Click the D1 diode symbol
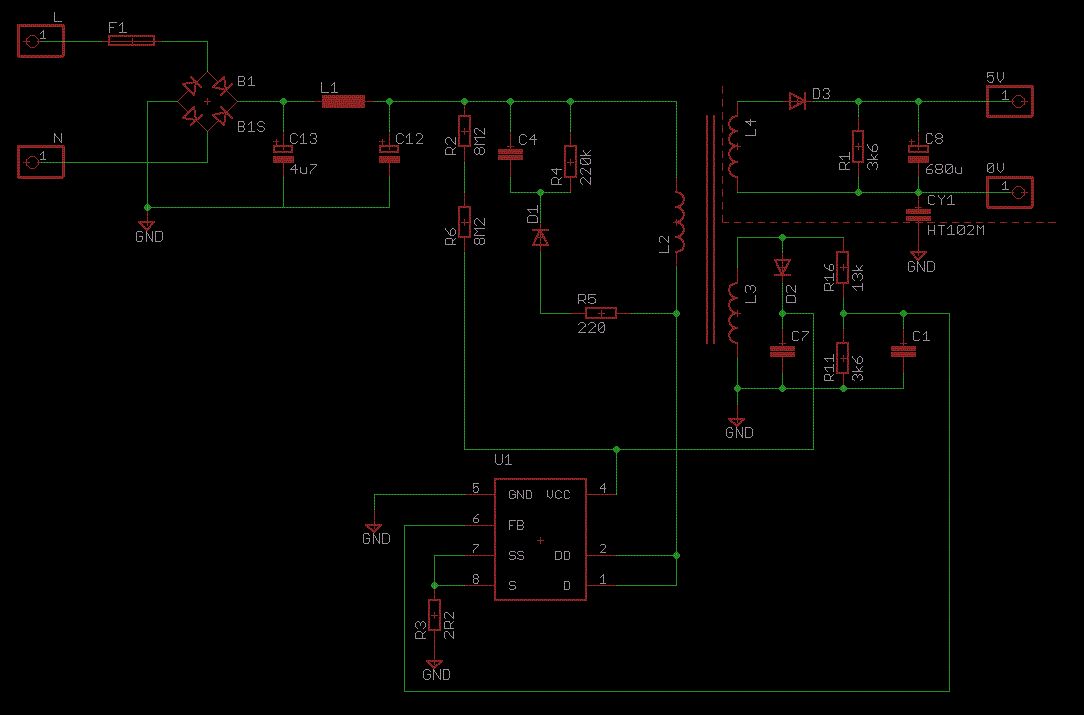The image size is (1084, 715). [540, 238]
